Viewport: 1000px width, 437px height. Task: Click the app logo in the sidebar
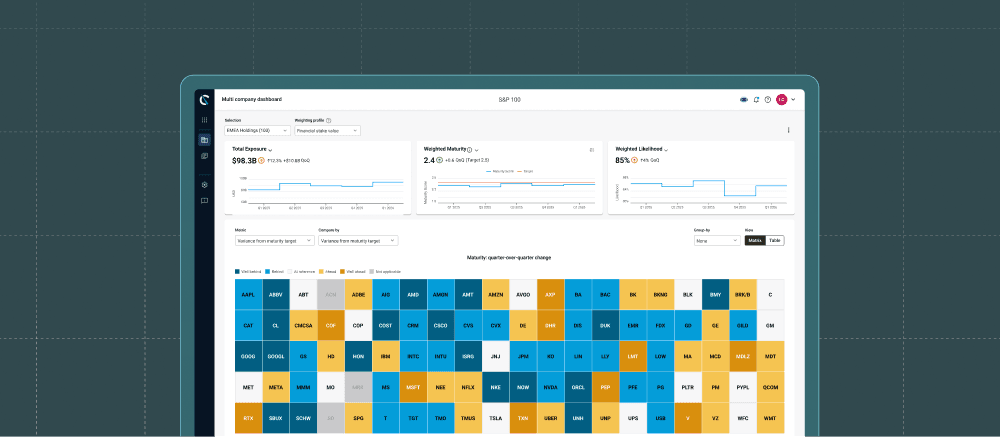click(x=204, y=100)
